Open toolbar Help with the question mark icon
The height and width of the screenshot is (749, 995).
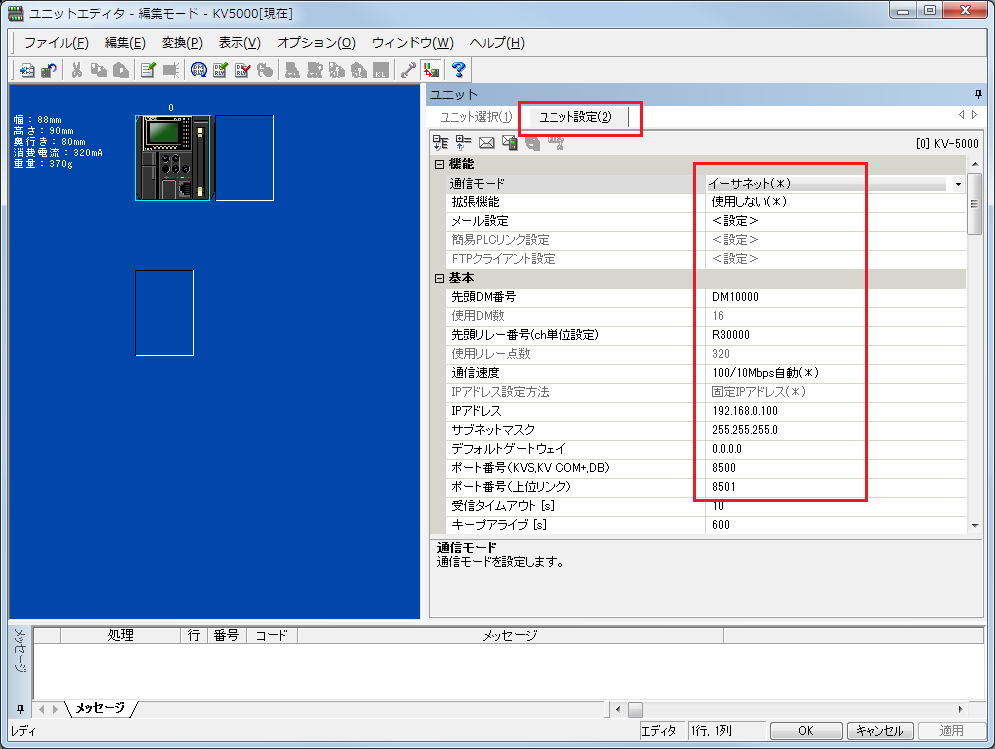click(459, 70)
